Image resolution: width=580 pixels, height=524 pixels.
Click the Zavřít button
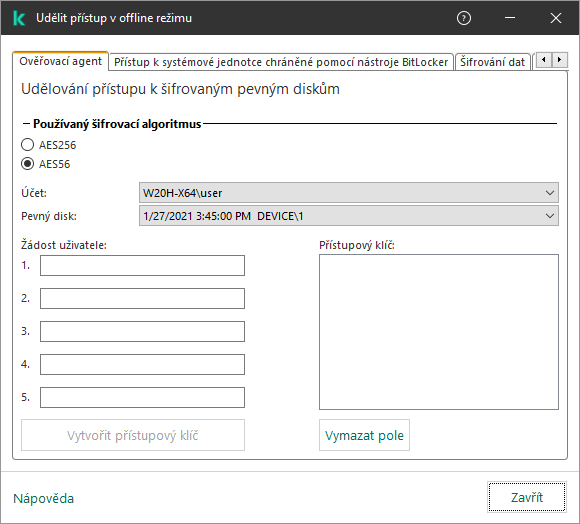click(527, 497)
